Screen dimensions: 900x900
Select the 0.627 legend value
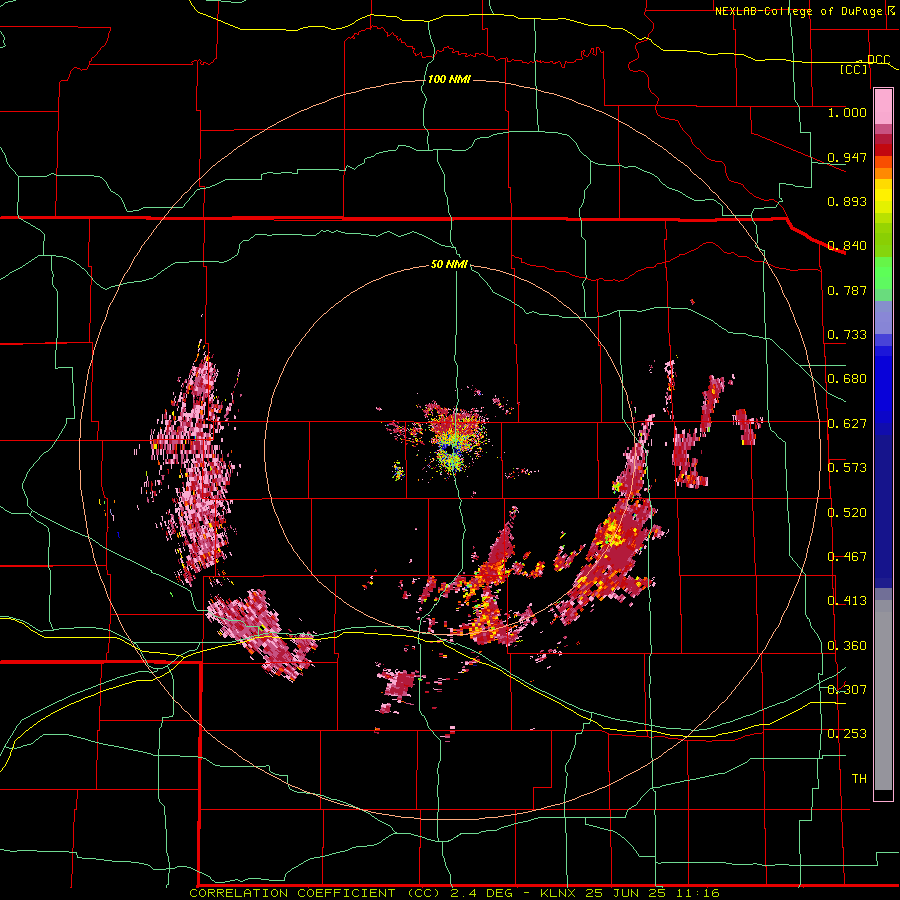click(x=847, y=424)
